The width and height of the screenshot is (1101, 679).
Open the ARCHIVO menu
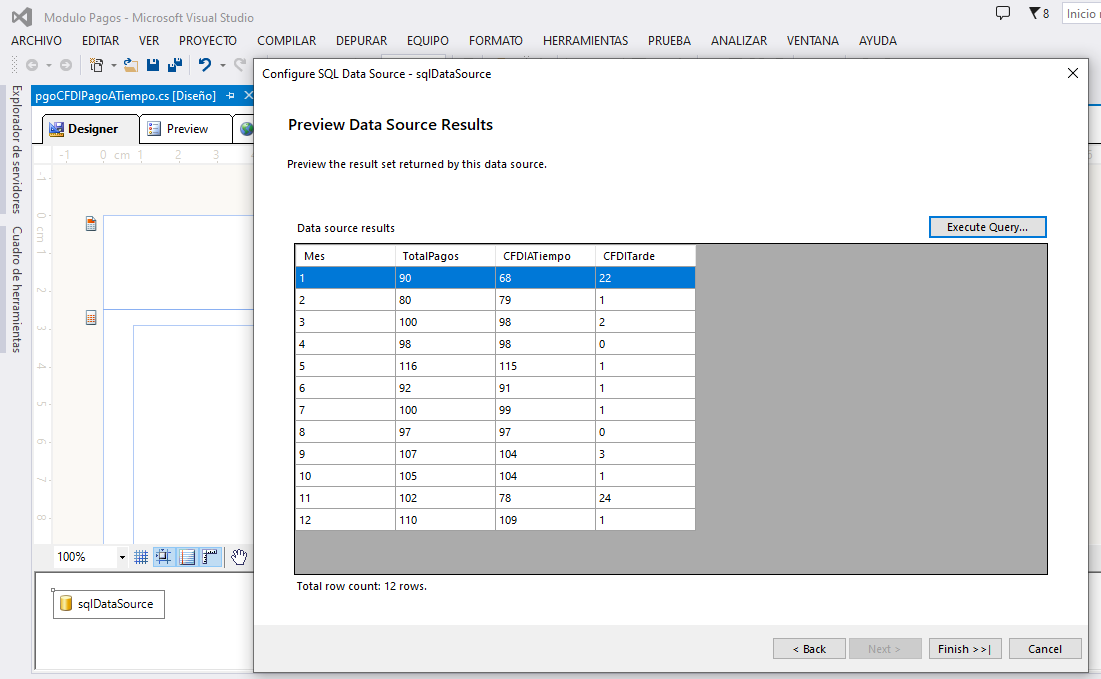pos(36,41)
